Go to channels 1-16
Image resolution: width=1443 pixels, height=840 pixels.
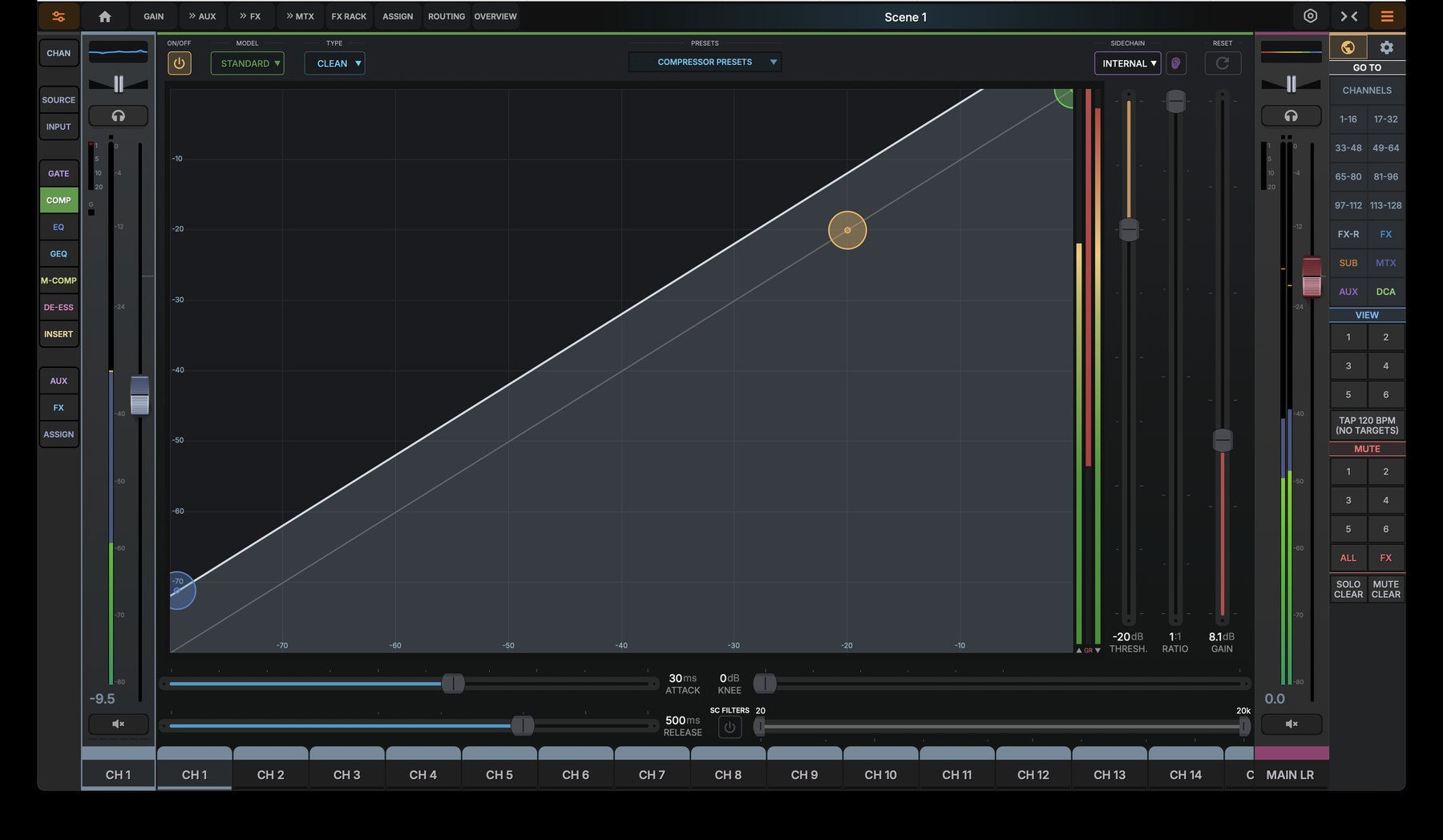(1348, 119)
